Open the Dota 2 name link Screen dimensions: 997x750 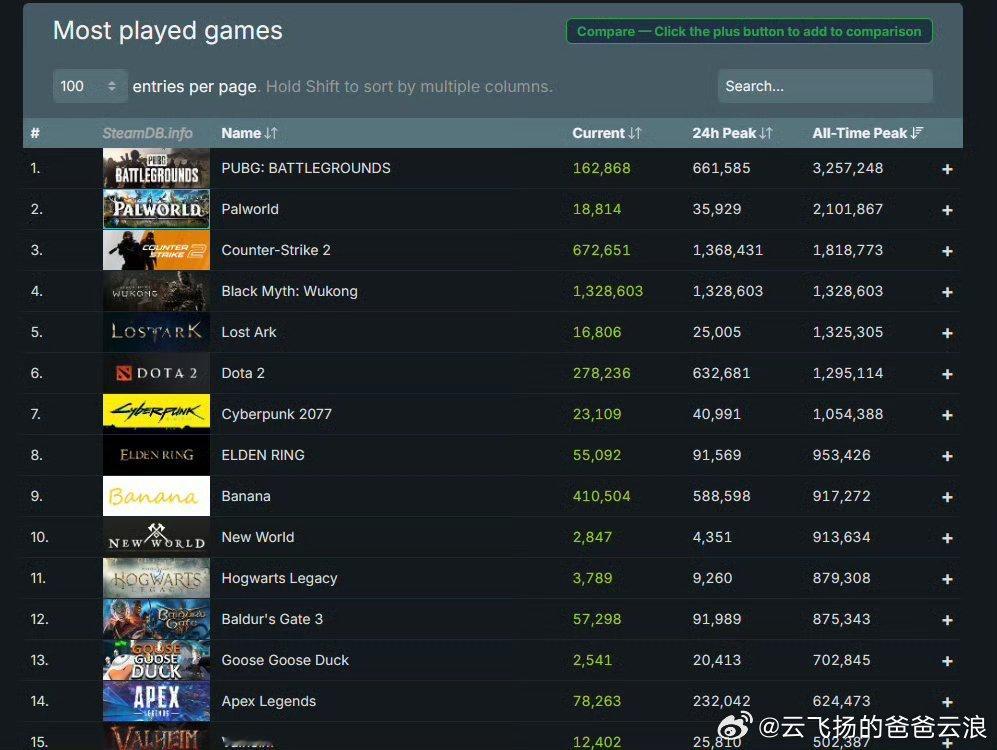click(243, 373)
